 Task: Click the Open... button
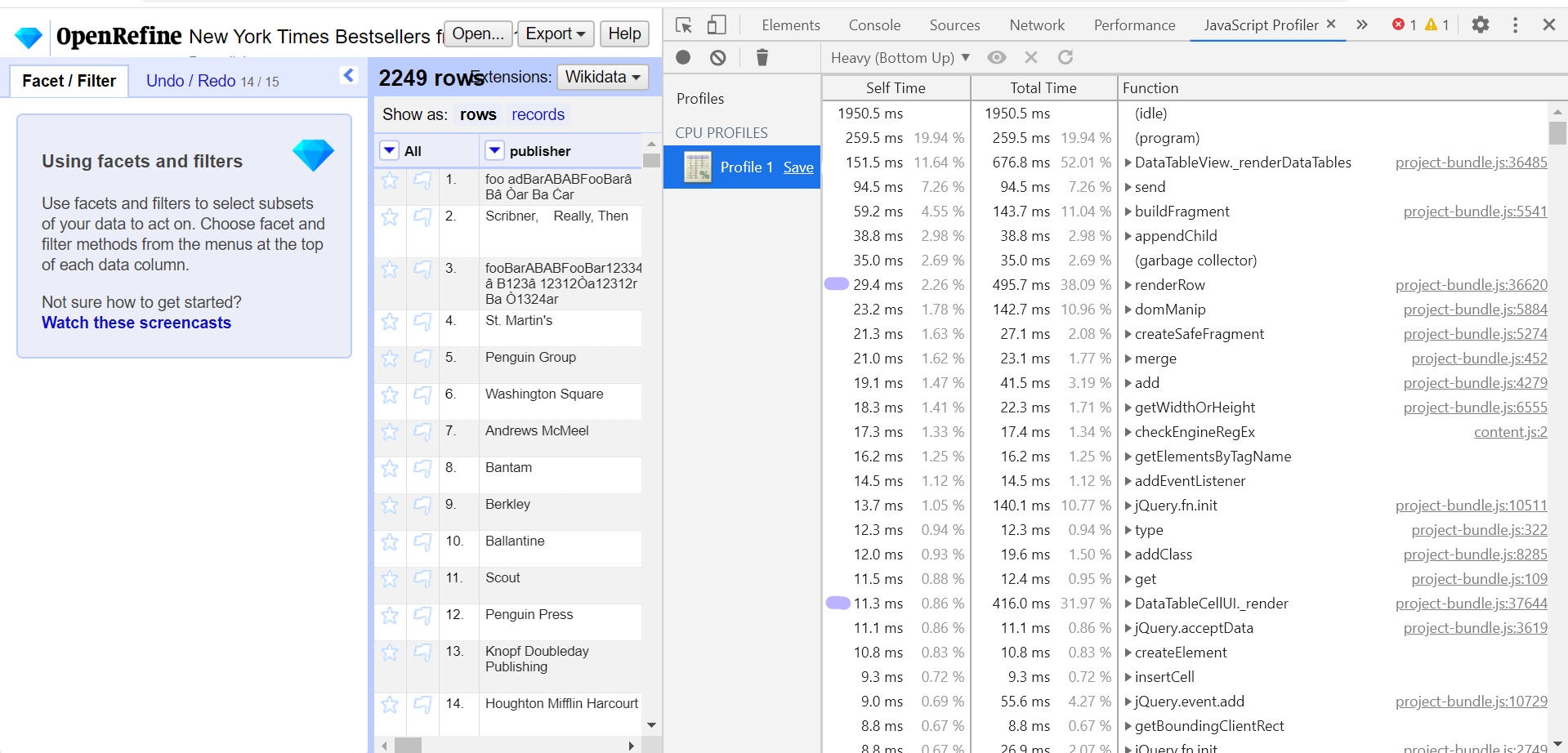pyautogui.click(x=478, y=33)
